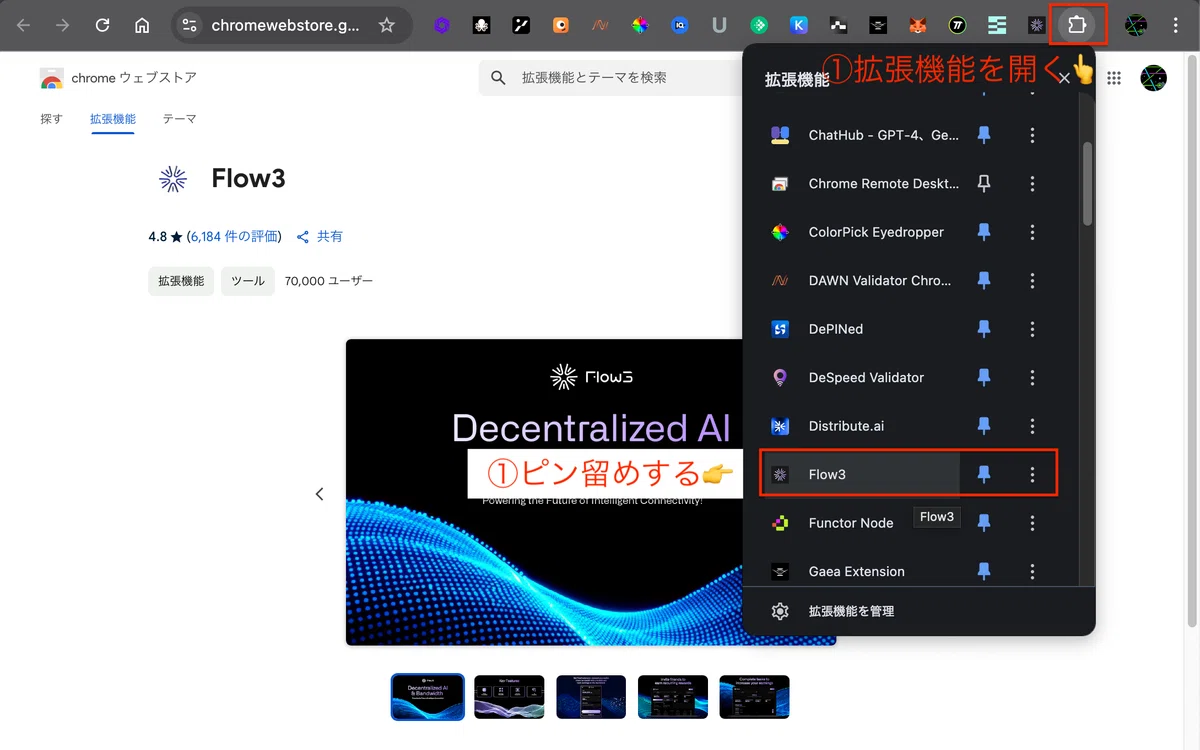Open the ColorPick rainbow wheel toolbar icon
1200x750 pixels.
pyautogui.click(x=640, y=25)
